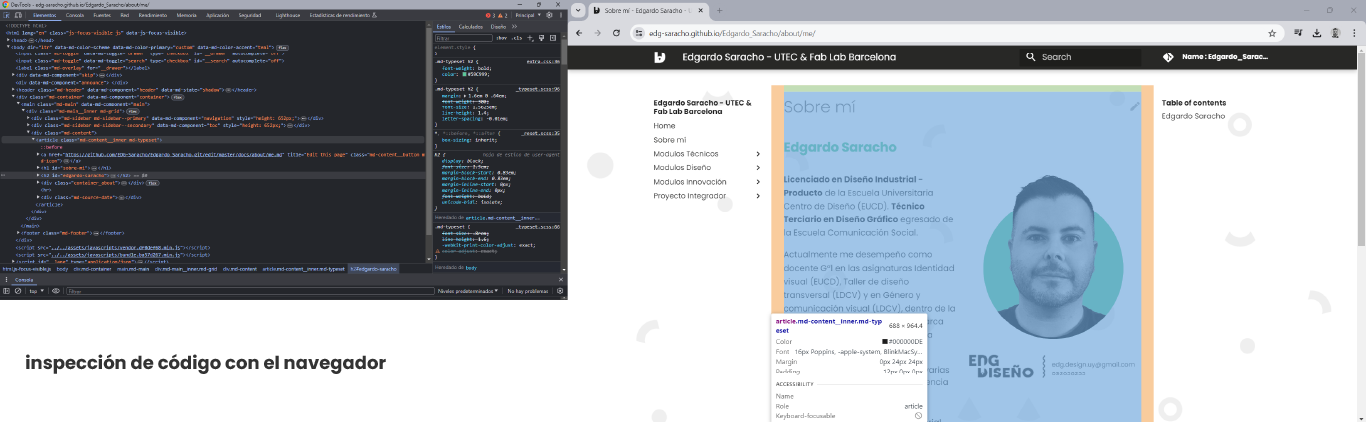The height and width of the screenshot is (426, 1366).
Task: Open the Lighthouse tab
Action: point(287,15)
